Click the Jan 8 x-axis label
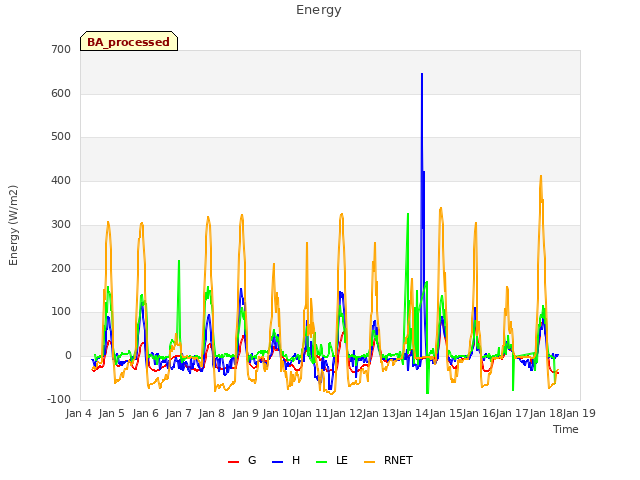 pyautogui.click(x=212, y=413)
